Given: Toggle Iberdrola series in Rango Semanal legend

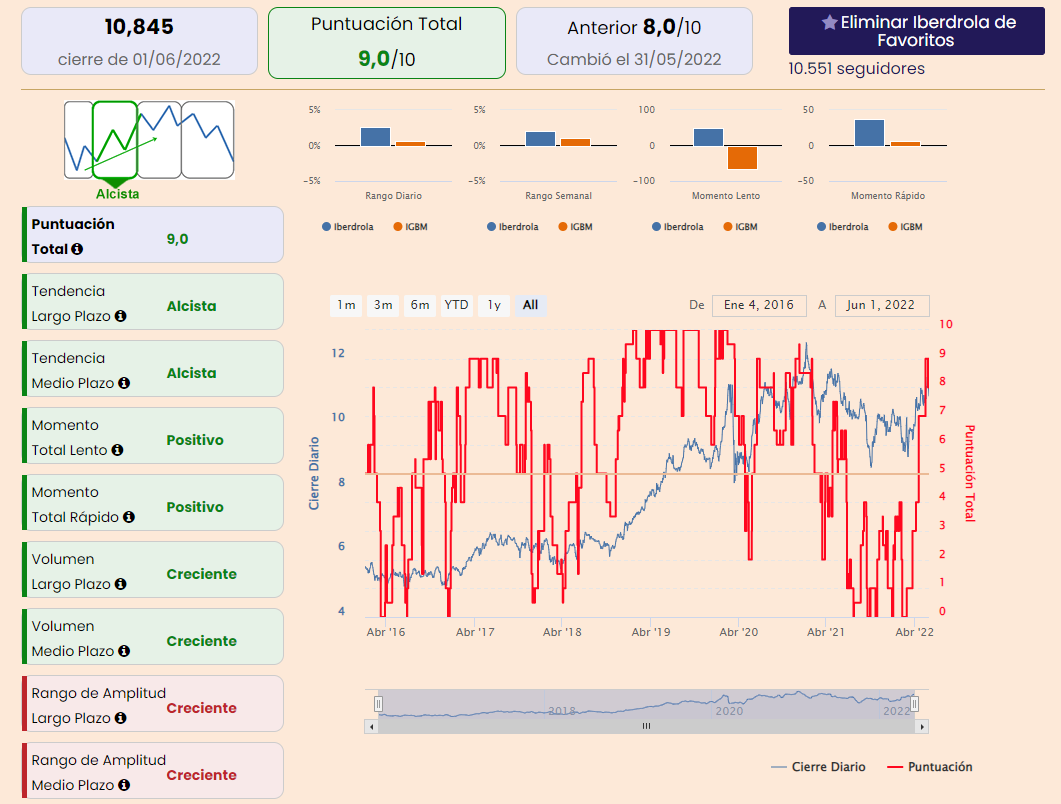Looking at the screenshot, I should pyautogui.click(x=513, y=227).
